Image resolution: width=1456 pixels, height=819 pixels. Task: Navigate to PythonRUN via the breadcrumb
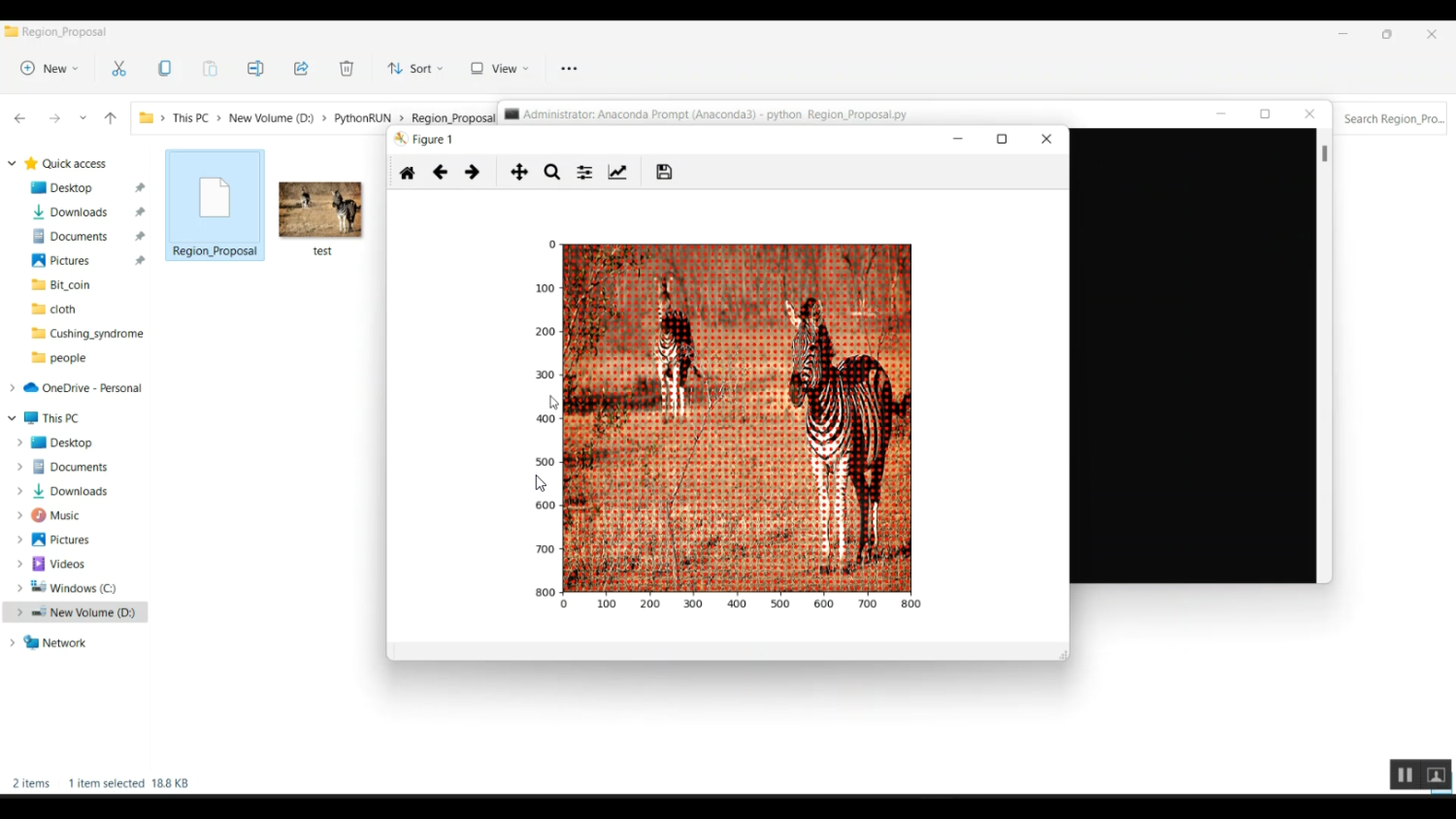(362, 117)
